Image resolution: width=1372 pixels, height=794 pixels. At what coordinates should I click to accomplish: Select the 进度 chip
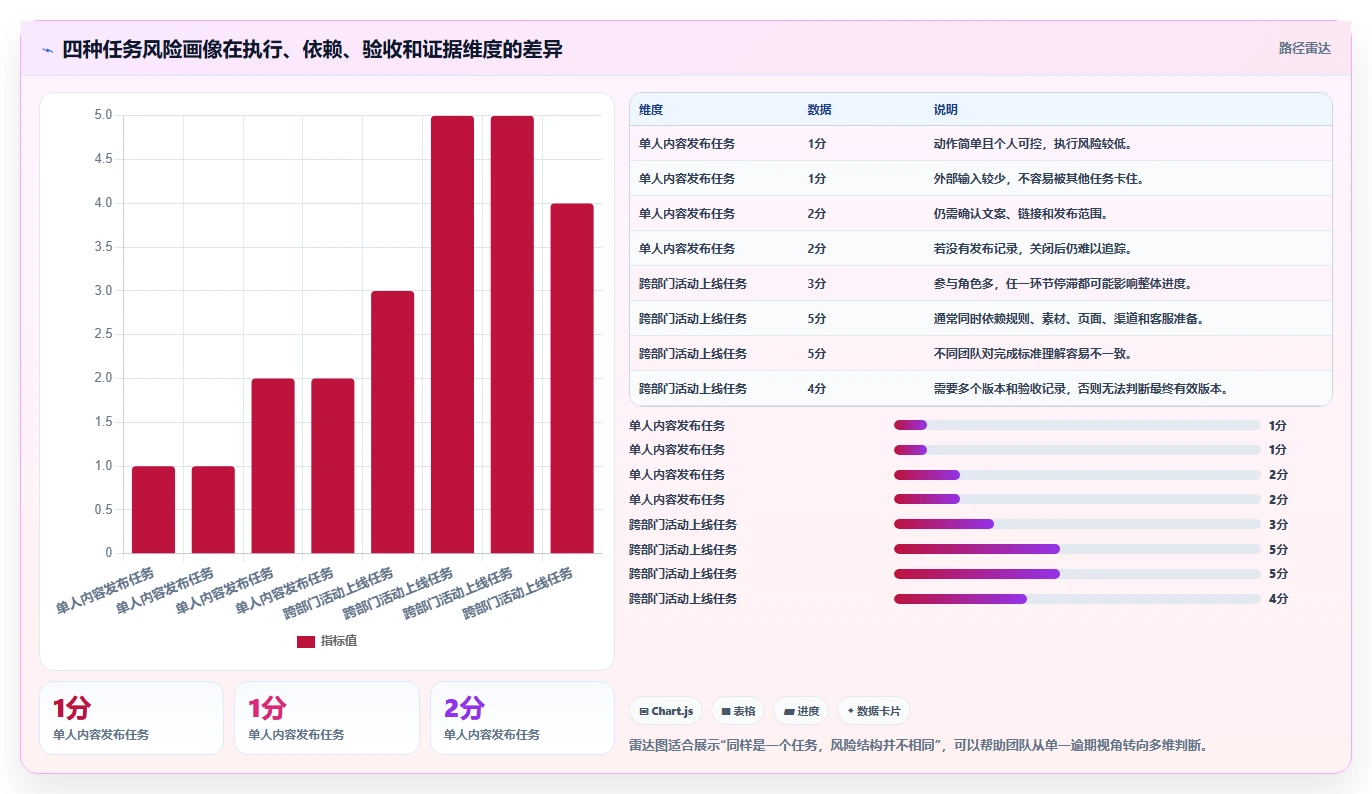tap(801, 711)
